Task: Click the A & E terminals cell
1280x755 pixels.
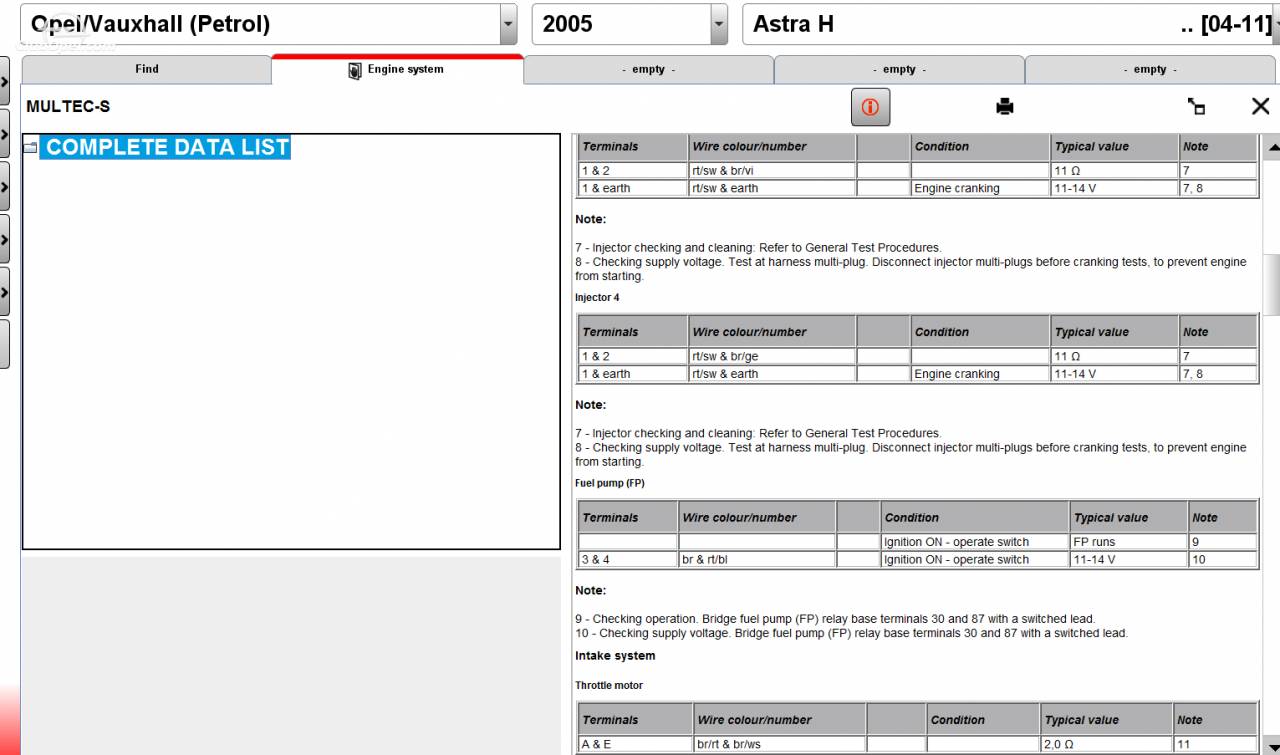Action: [x=634, y=744]
